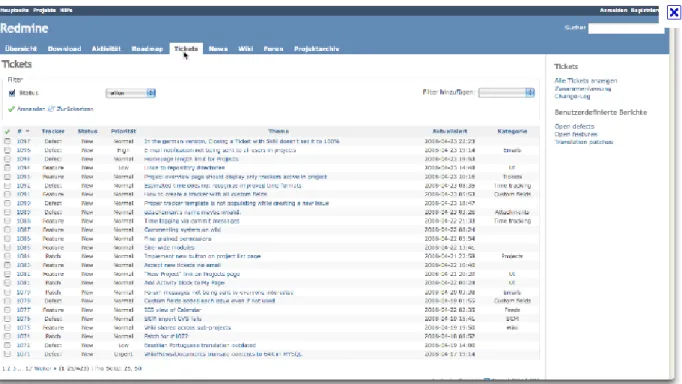Click the Redmine title in the header
Viewport: 682px width, 384px height.
[24, 29]
